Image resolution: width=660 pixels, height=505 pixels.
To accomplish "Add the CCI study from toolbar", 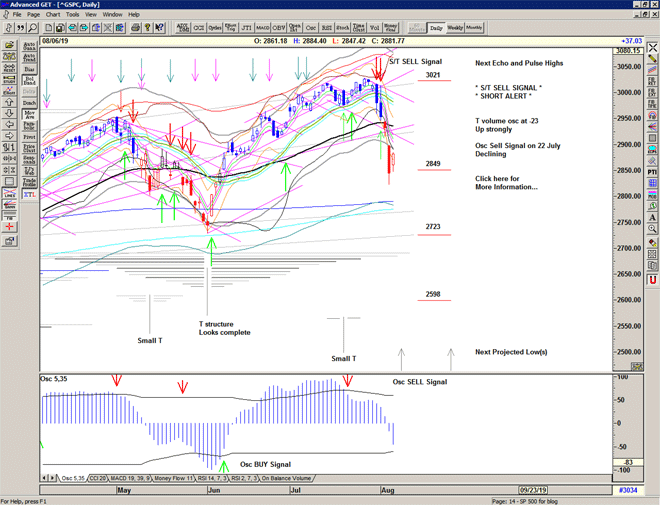I will (199, 28).
